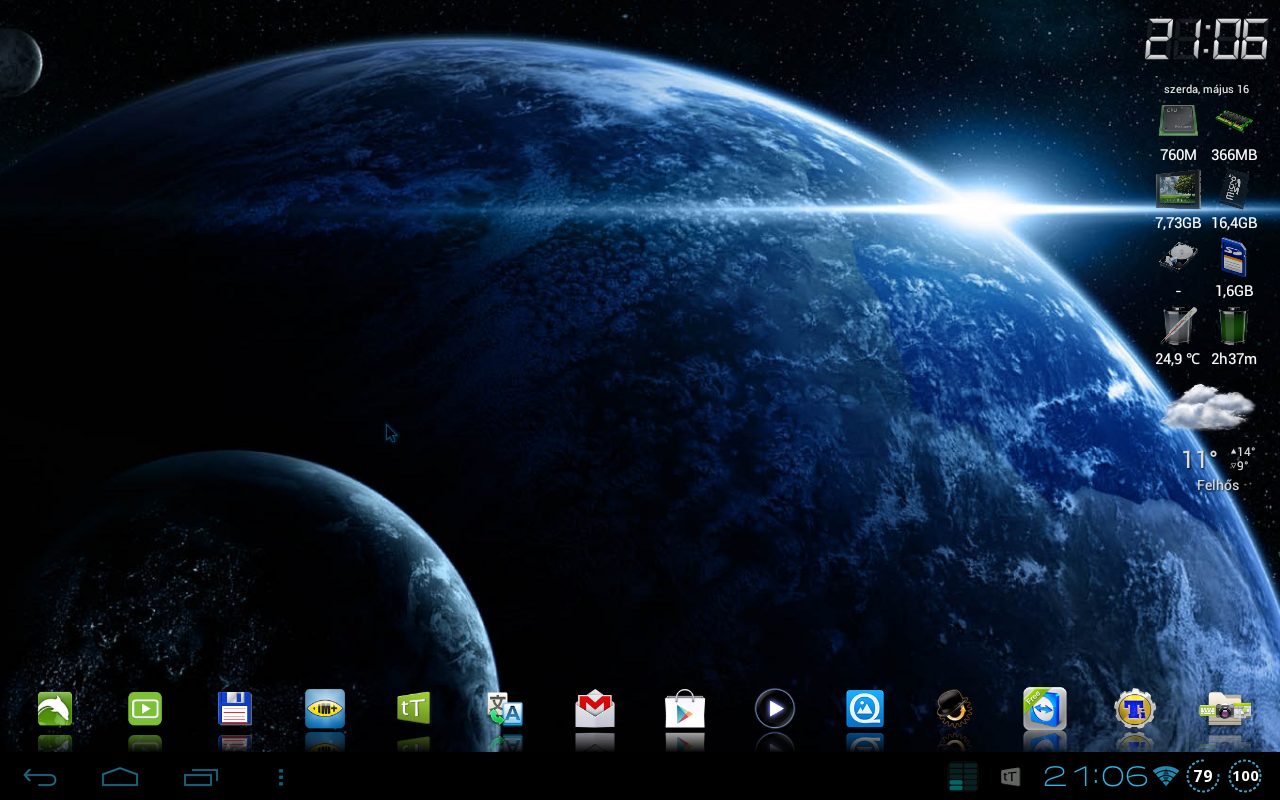Tap the weather condition 'Felhős'
This screenshot has height=800, width=1280.
[1218, 485]
